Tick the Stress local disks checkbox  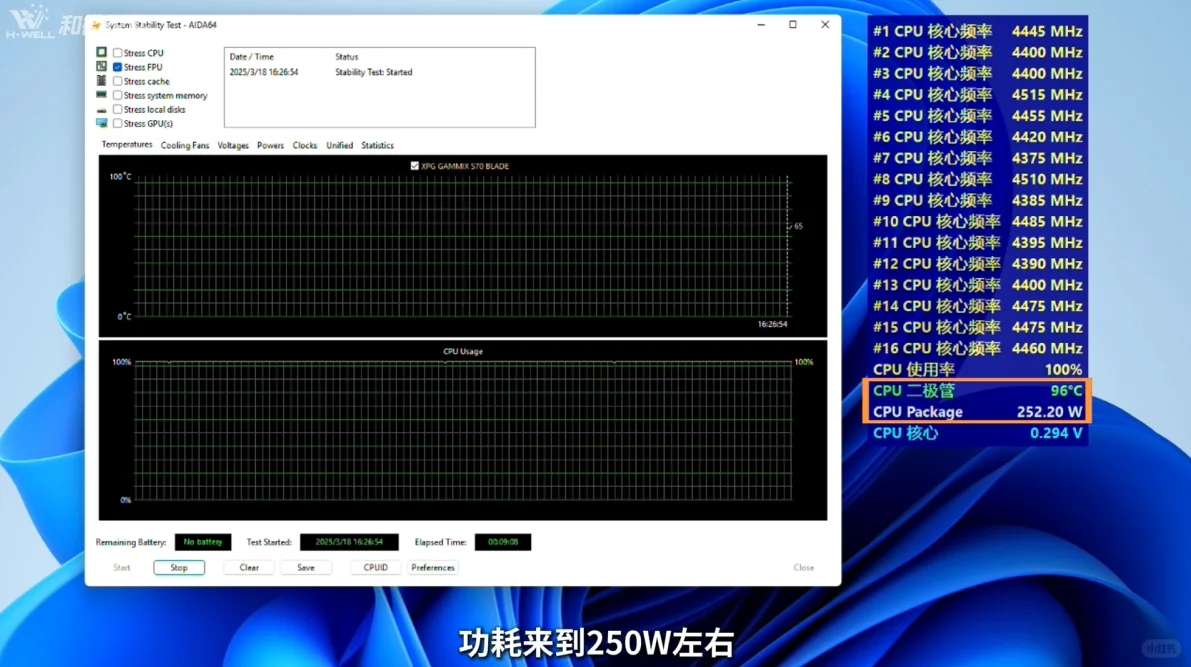(118, 109)
